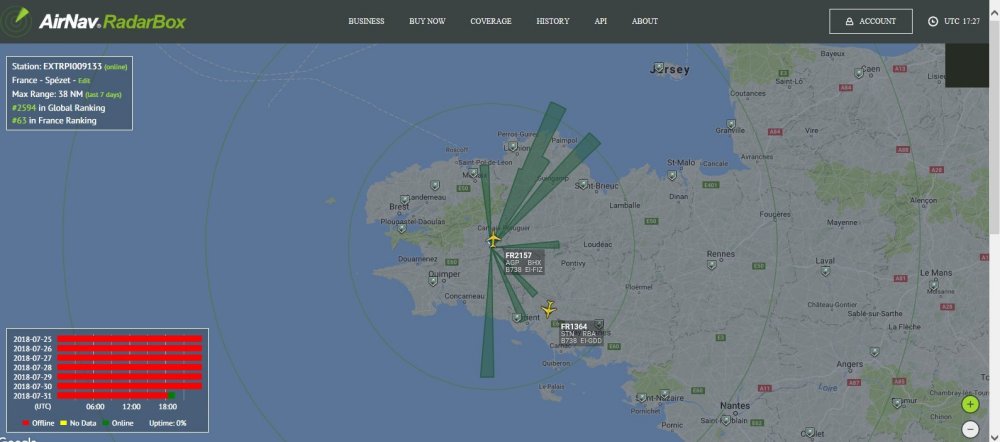Open the ABOUT page

click(x=645, y=21)
